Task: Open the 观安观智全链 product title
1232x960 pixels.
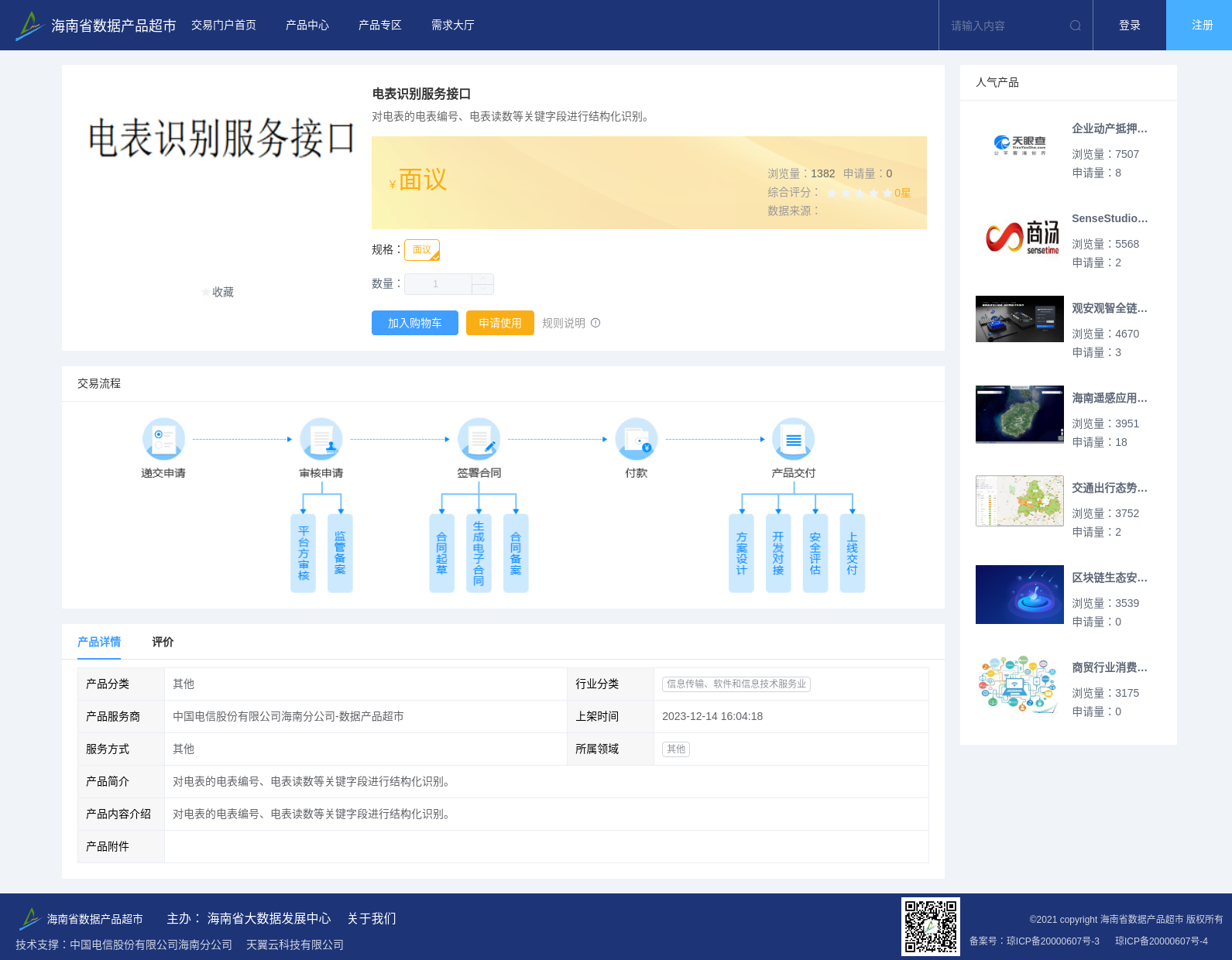Action: [x=1110, y=308]
